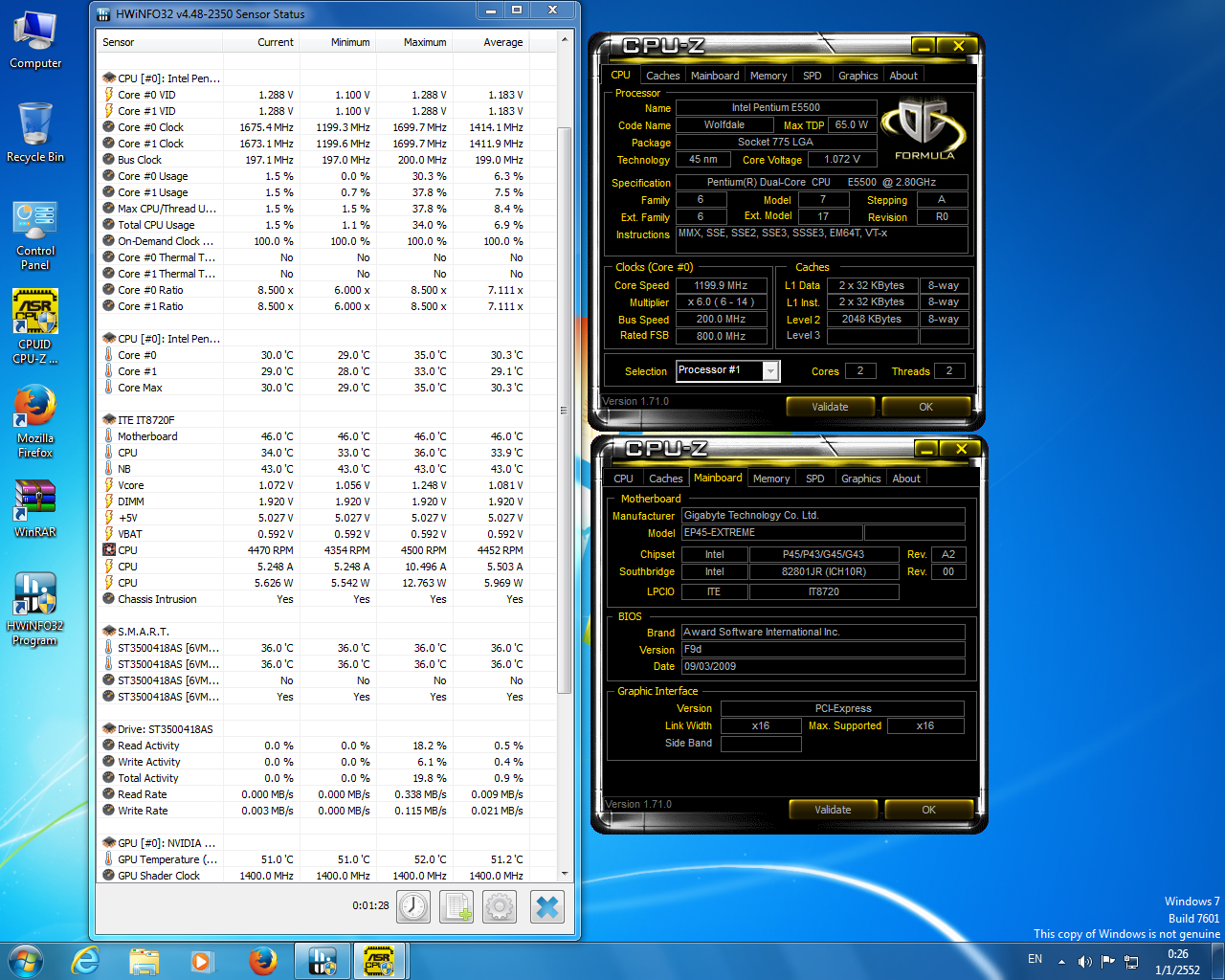Click the EP45-EXTREME model field in CPU-Z
The width and height of the screenshot is (1225, 980).
[771, 533]
